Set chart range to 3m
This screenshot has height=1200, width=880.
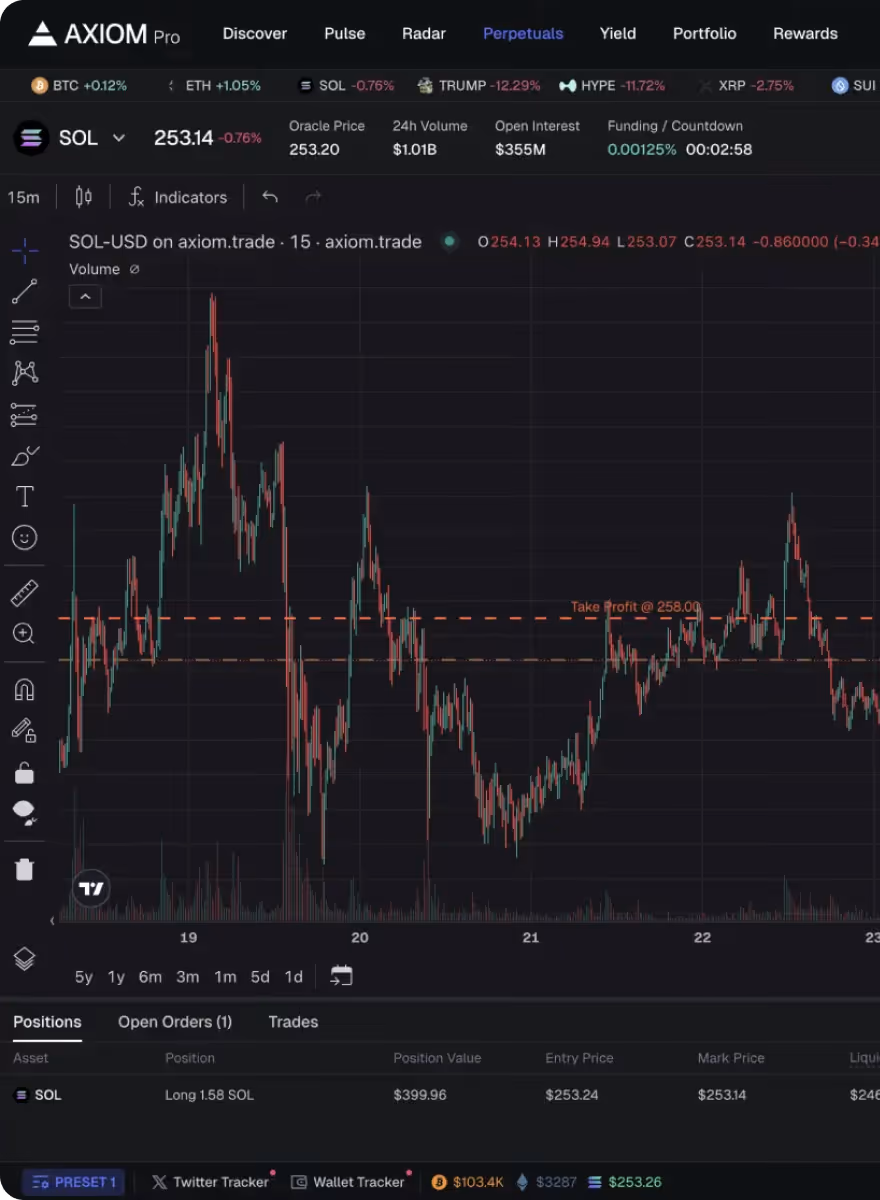pos(188,977)
